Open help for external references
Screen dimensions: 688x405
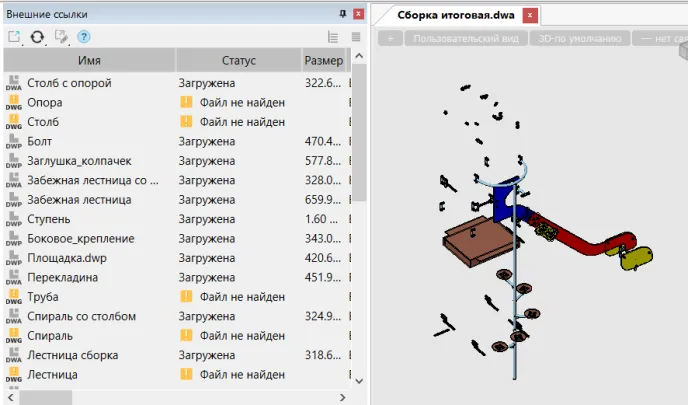84,37
